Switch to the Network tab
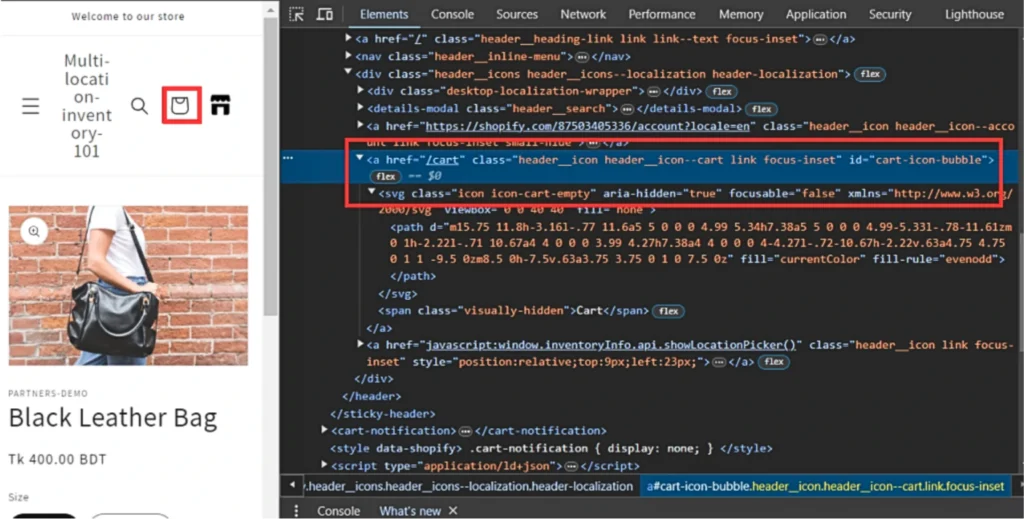This screenshot has width=1024, height=519. [x=583, y=14]
